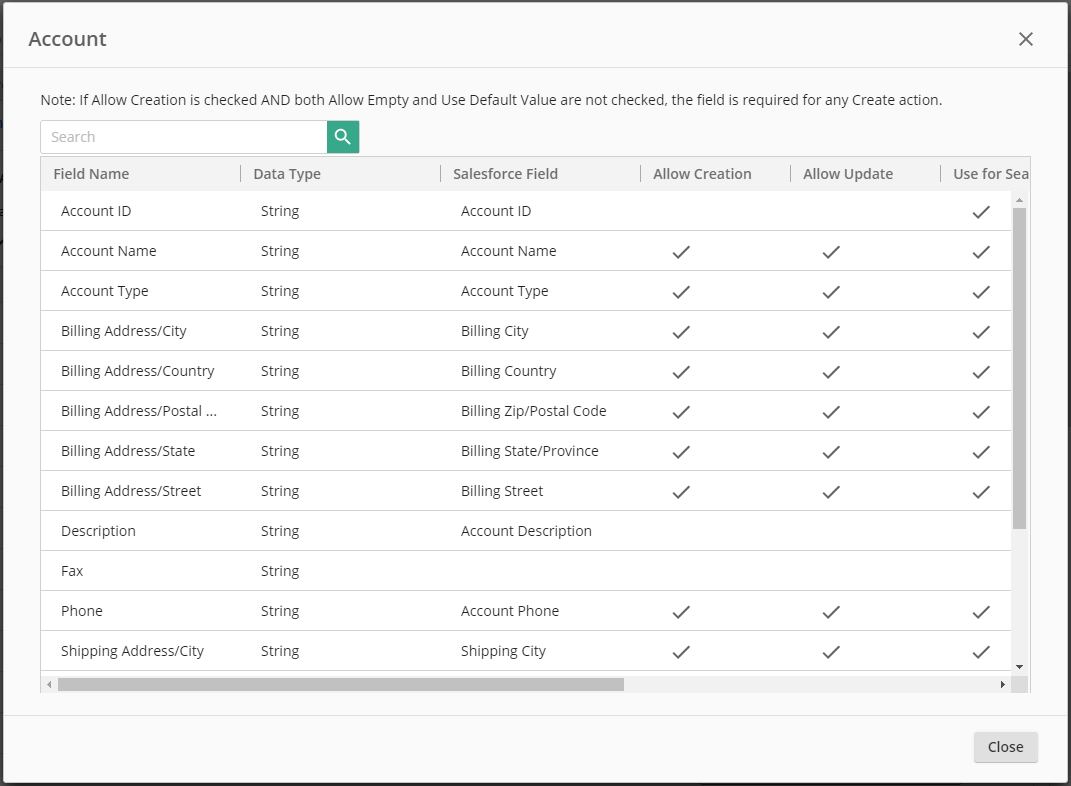Click the Salesforce Field column header
Screen dimensions: 1071x786
505,174
